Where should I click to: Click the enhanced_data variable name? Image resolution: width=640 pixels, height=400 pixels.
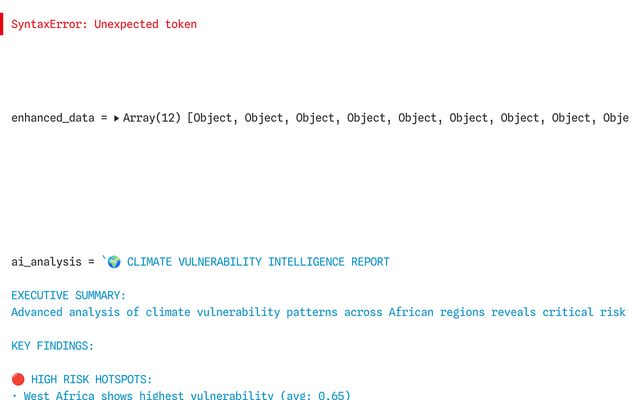point(52,118)
